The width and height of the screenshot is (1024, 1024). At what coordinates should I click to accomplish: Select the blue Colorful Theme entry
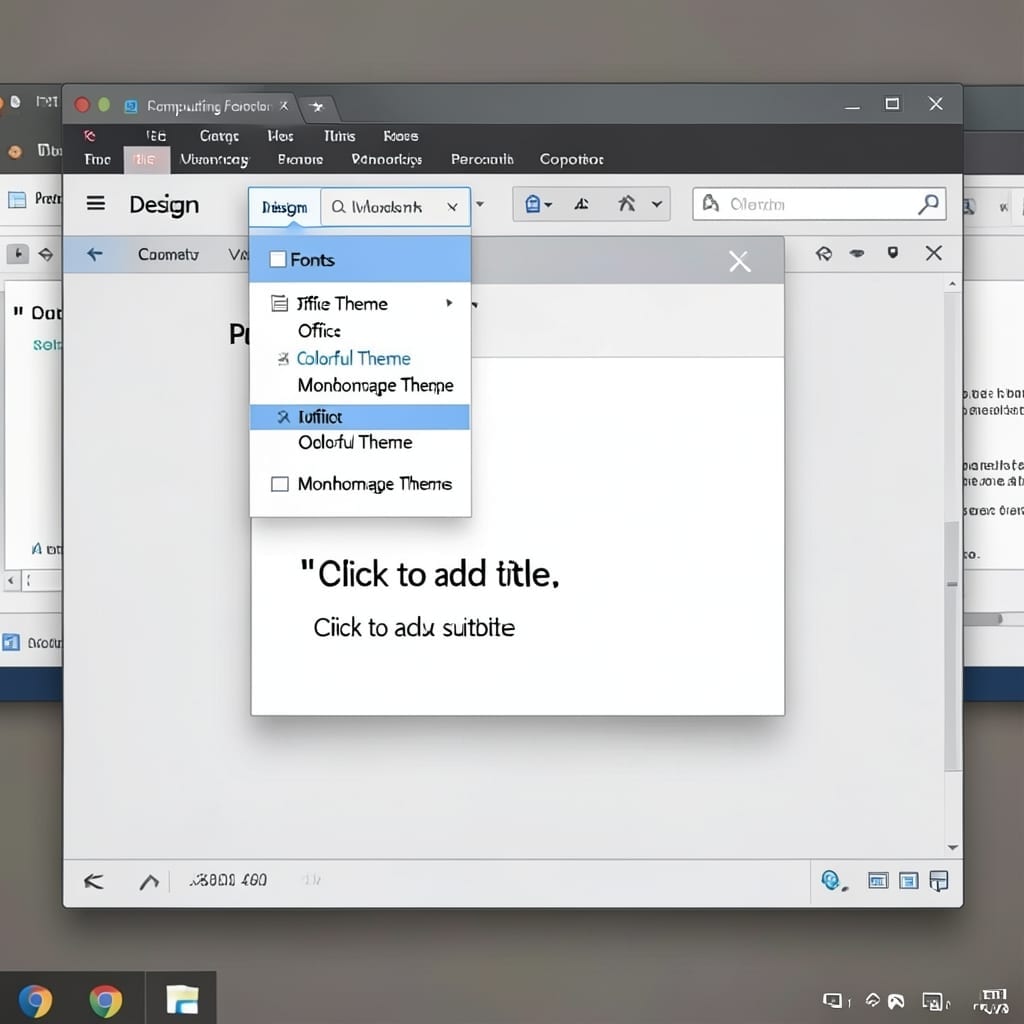pyautogui.click(x=353, y=359)
